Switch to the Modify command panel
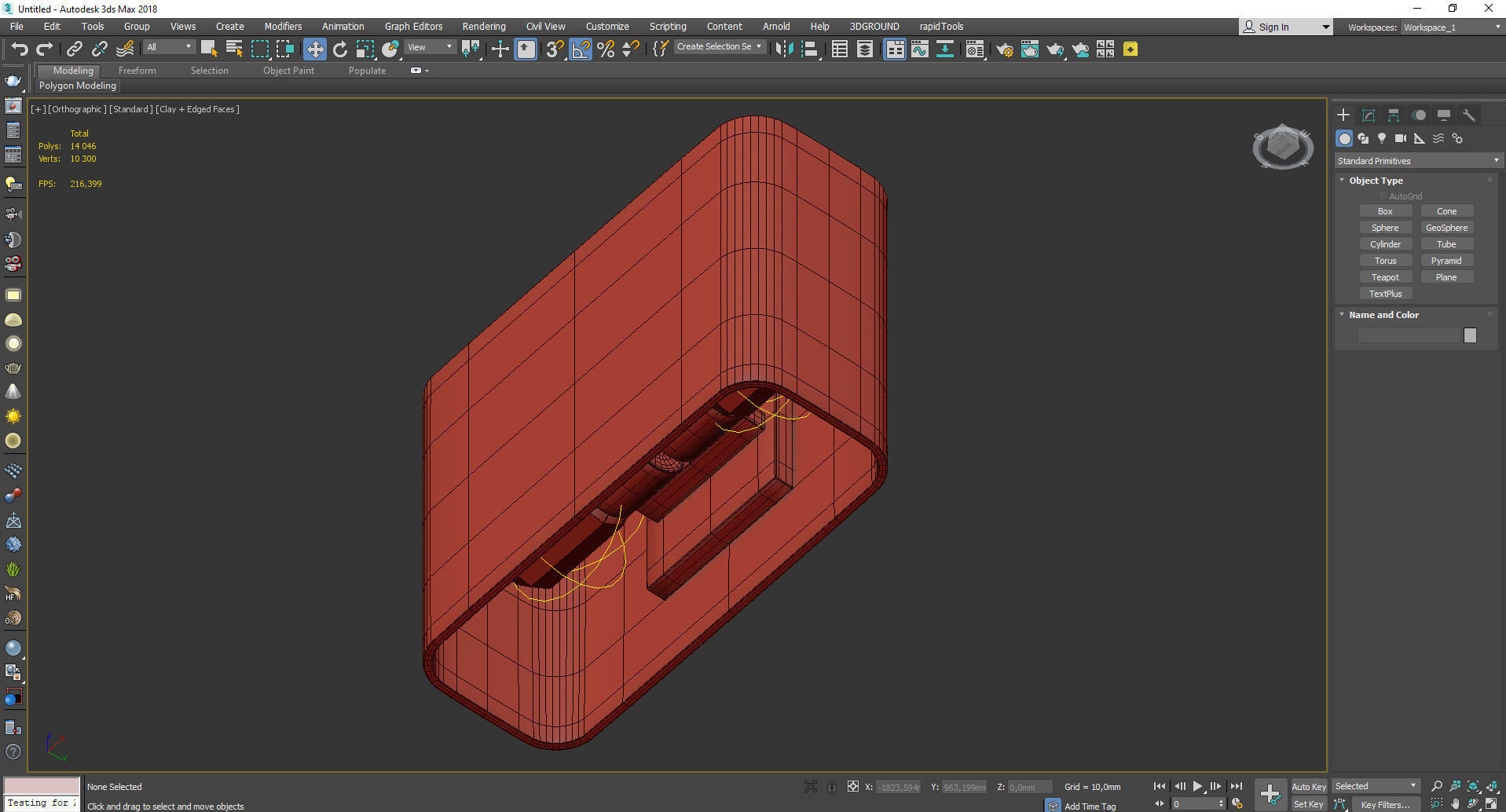 click(x=1369, y=115)
